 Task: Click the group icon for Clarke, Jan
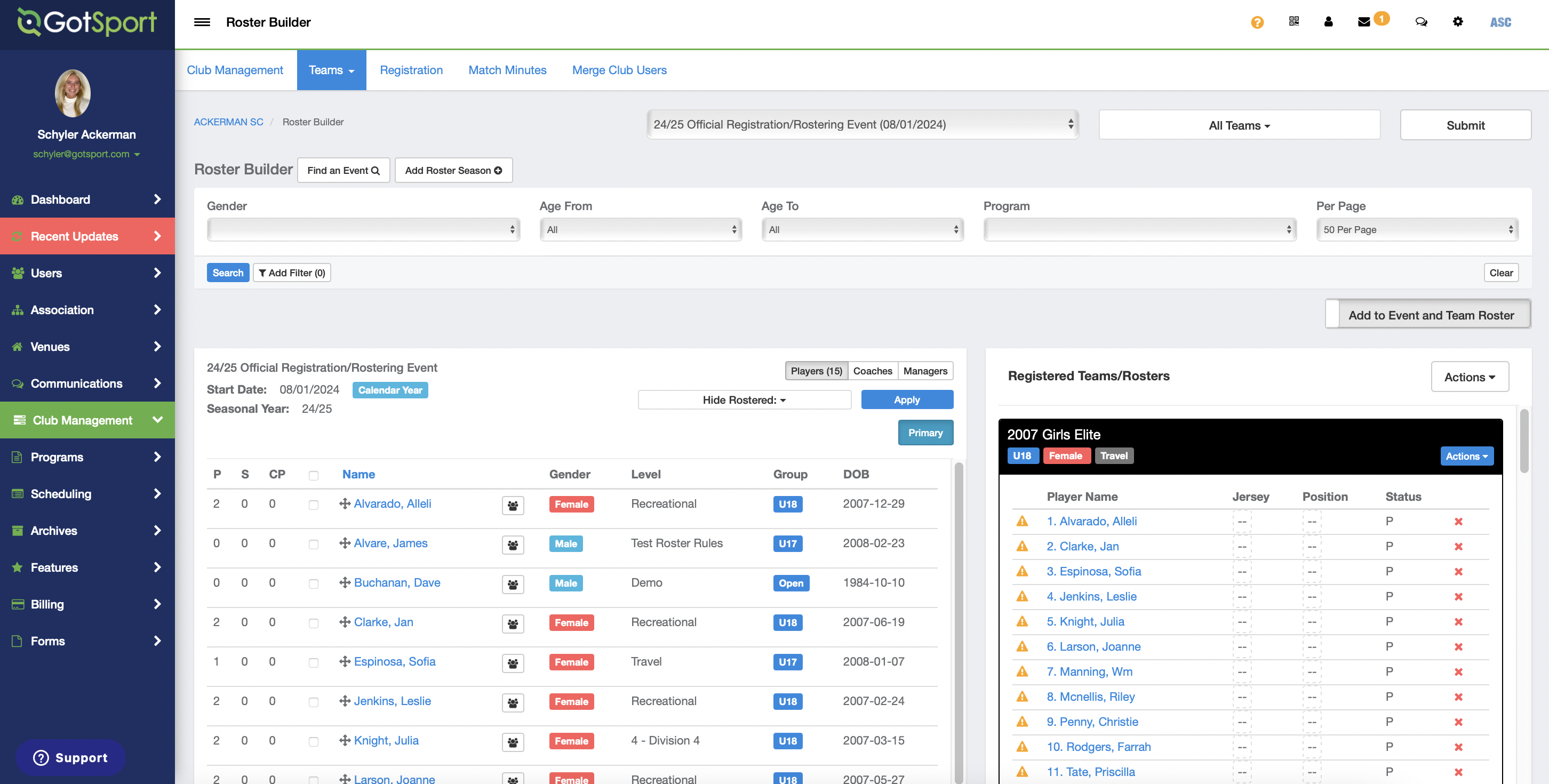(x=512, y=624)
